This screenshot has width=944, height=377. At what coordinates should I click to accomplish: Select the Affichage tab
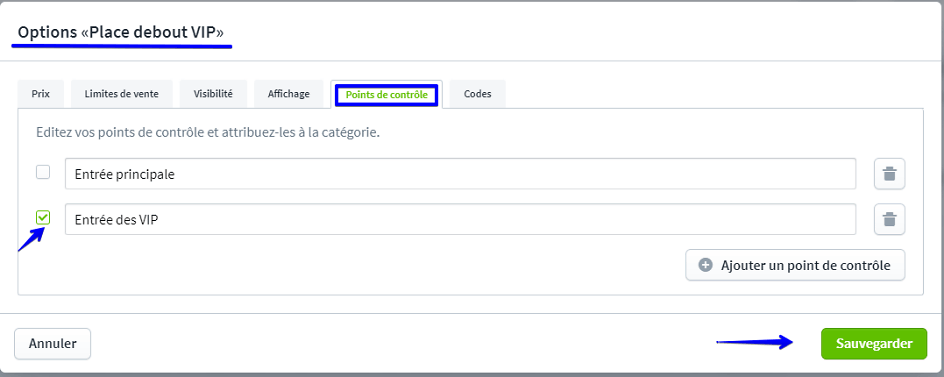pyautogui.click(x=288, y=94)
